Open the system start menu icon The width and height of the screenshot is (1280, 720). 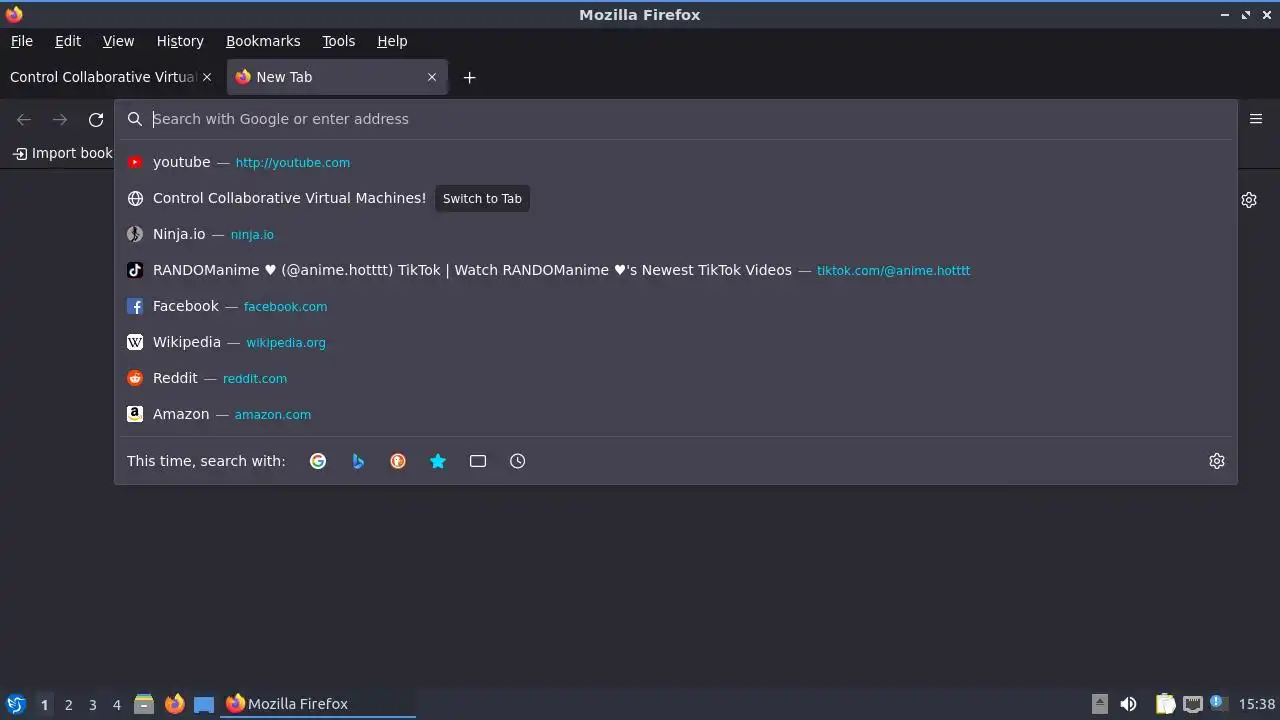pyautogui.click(x=16, y=704)
